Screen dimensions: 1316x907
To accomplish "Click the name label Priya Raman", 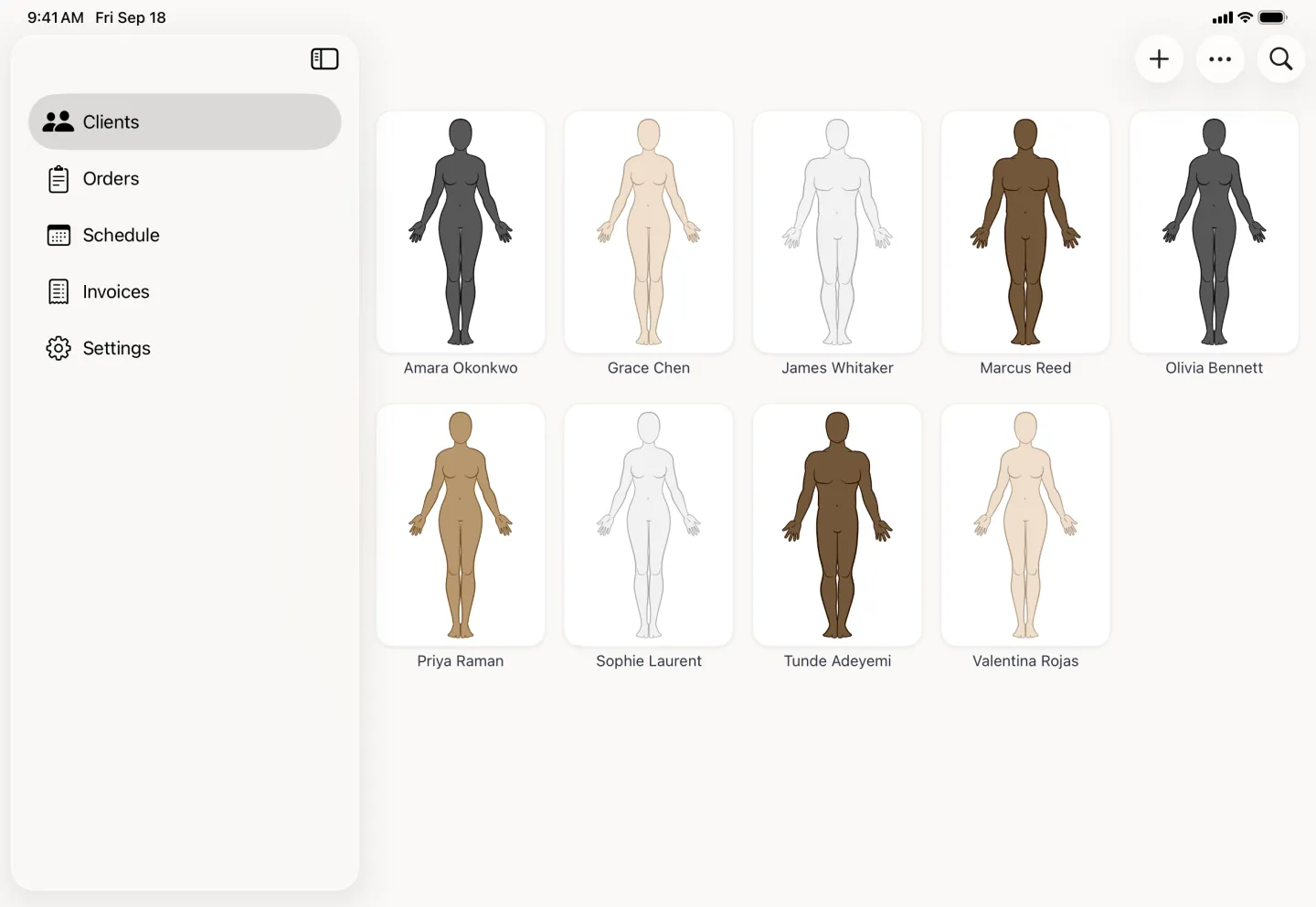I will pyautogui.click(x=461, y=661).
